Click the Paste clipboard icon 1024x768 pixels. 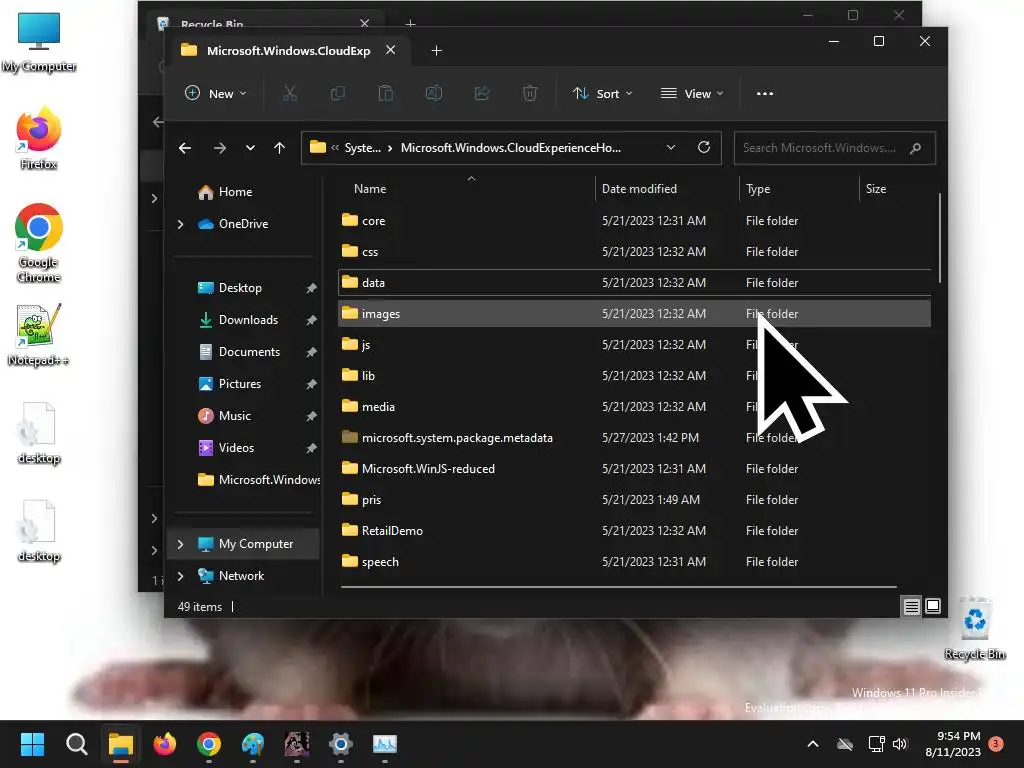pyautogui.click(x=385, y=93)
